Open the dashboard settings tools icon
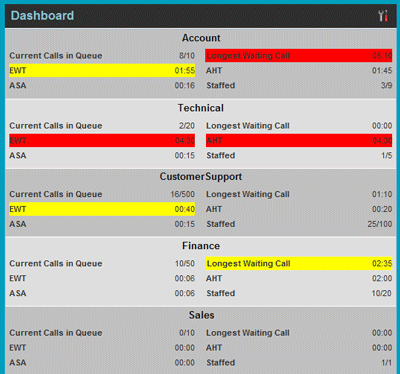Image resolution: width=400 pixels, height=374 pixels. click(x=383, y=16)
